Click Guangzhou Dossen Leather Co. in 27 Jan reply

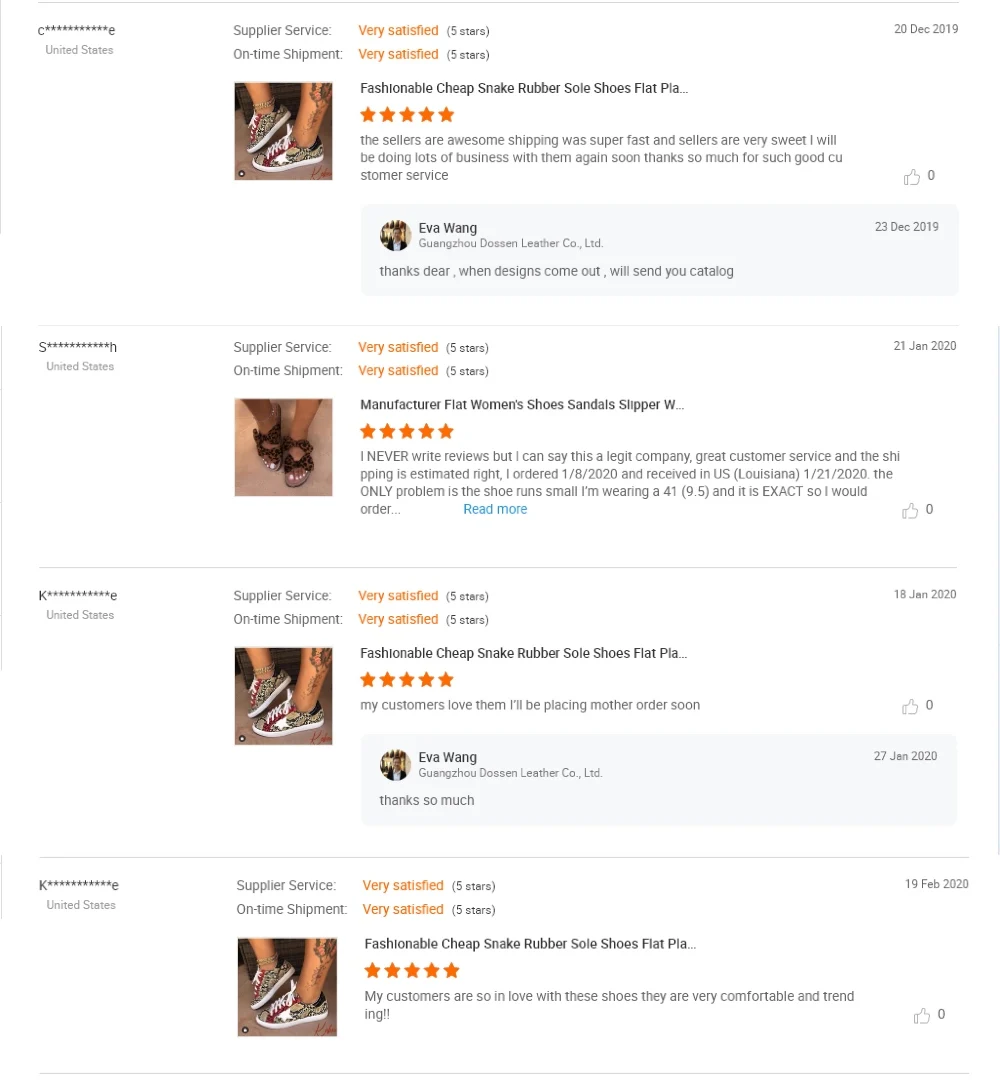[510, 773]
